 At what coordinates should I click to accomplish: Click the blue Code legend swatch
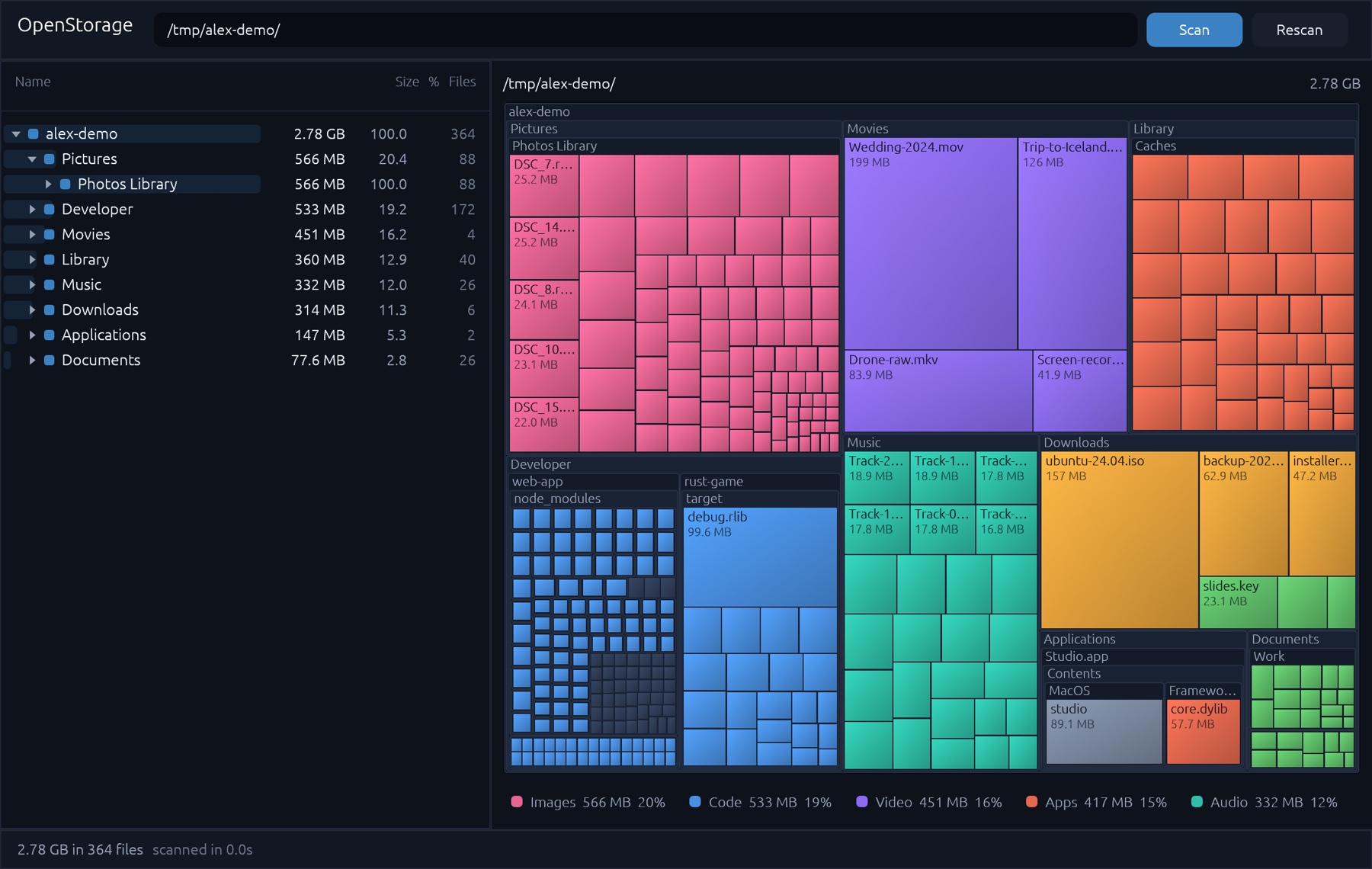[695, 802]
